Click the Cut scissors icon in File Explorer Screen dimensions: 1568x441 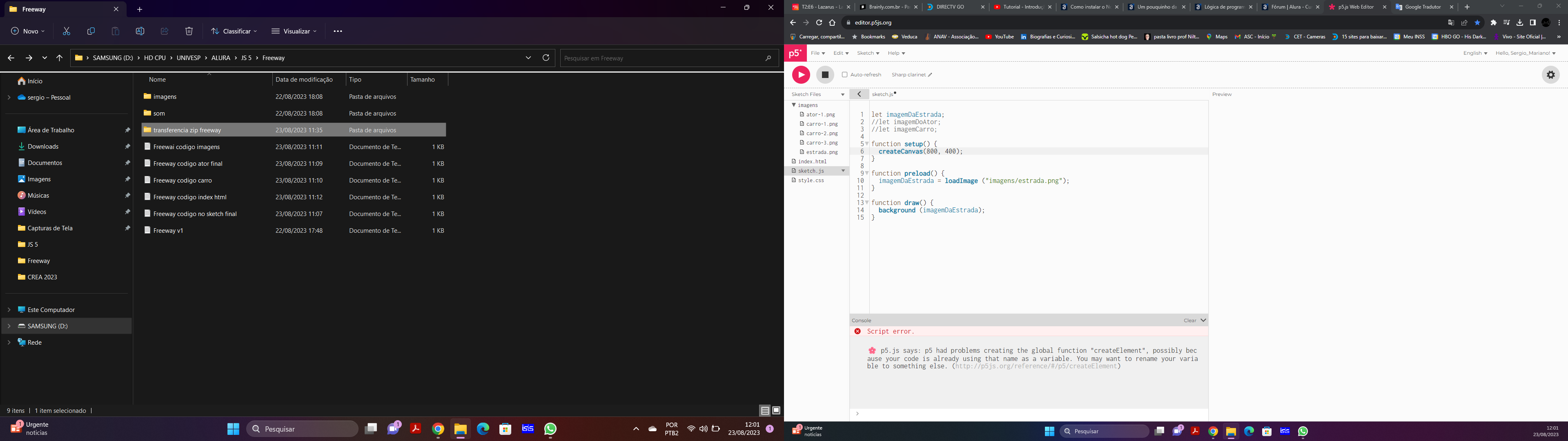click(66, 31)
